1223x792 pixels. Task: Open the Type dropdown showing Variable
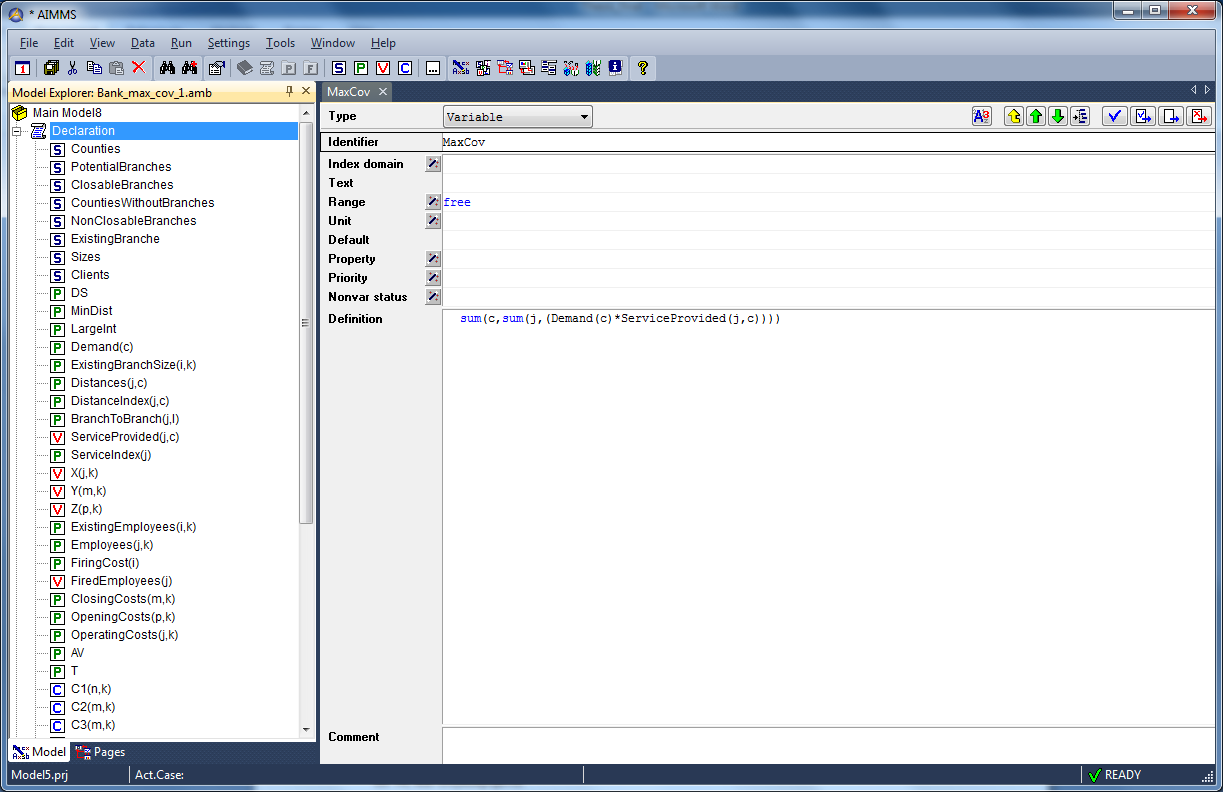(x=518, y=117)
